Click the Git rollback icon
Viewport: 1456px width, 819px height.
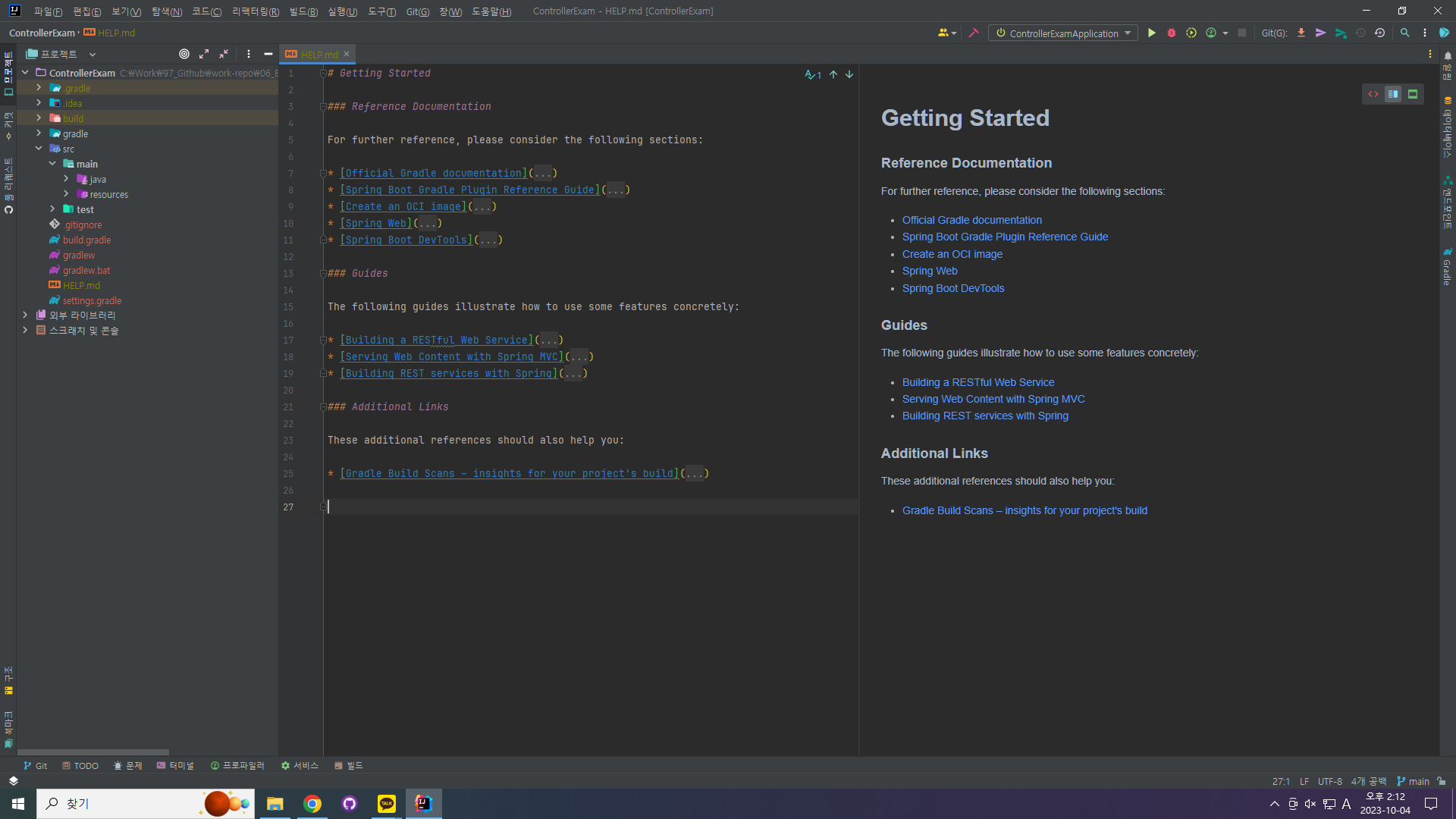1379,33
